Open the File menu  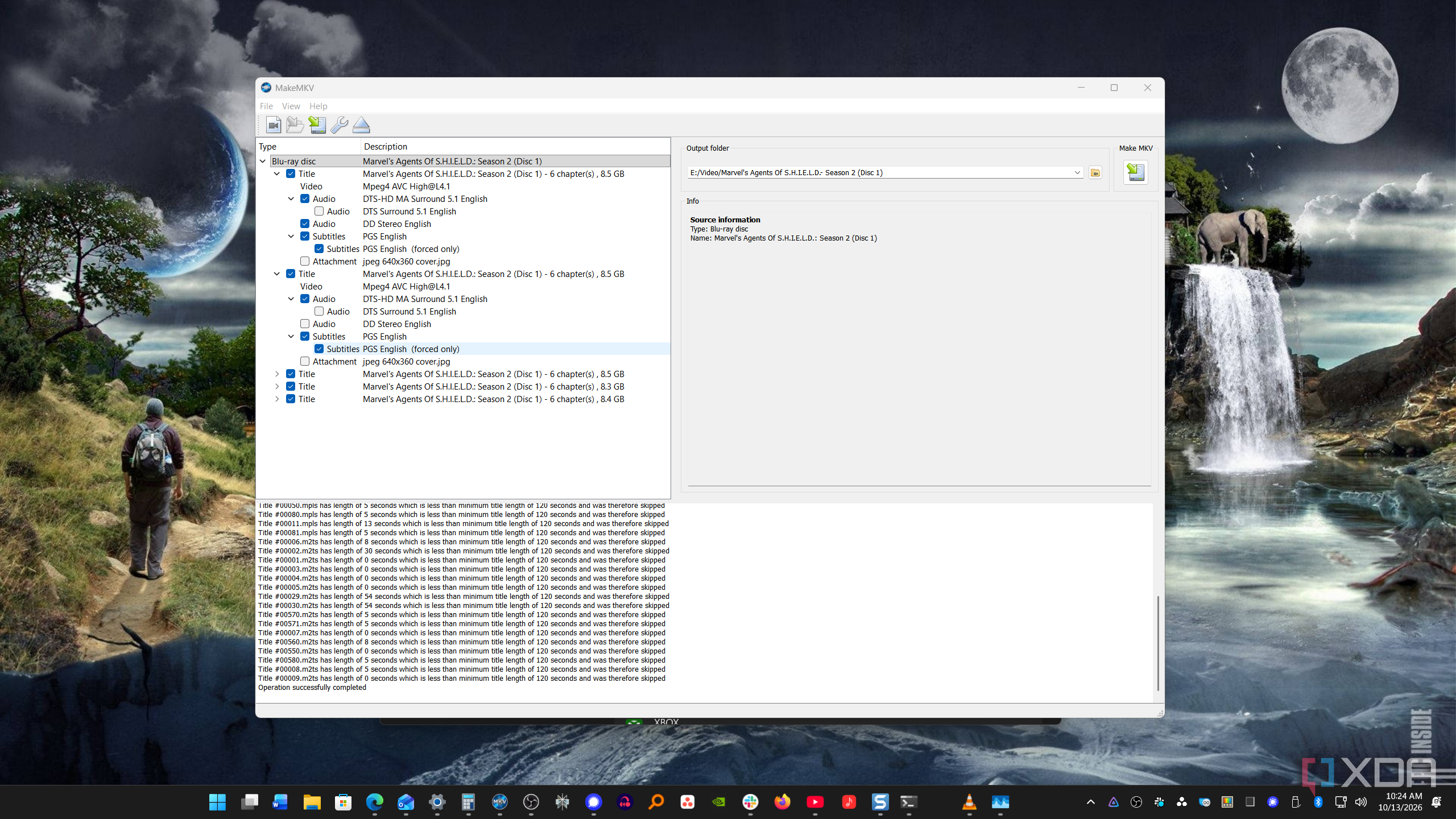tap(266, 106)
